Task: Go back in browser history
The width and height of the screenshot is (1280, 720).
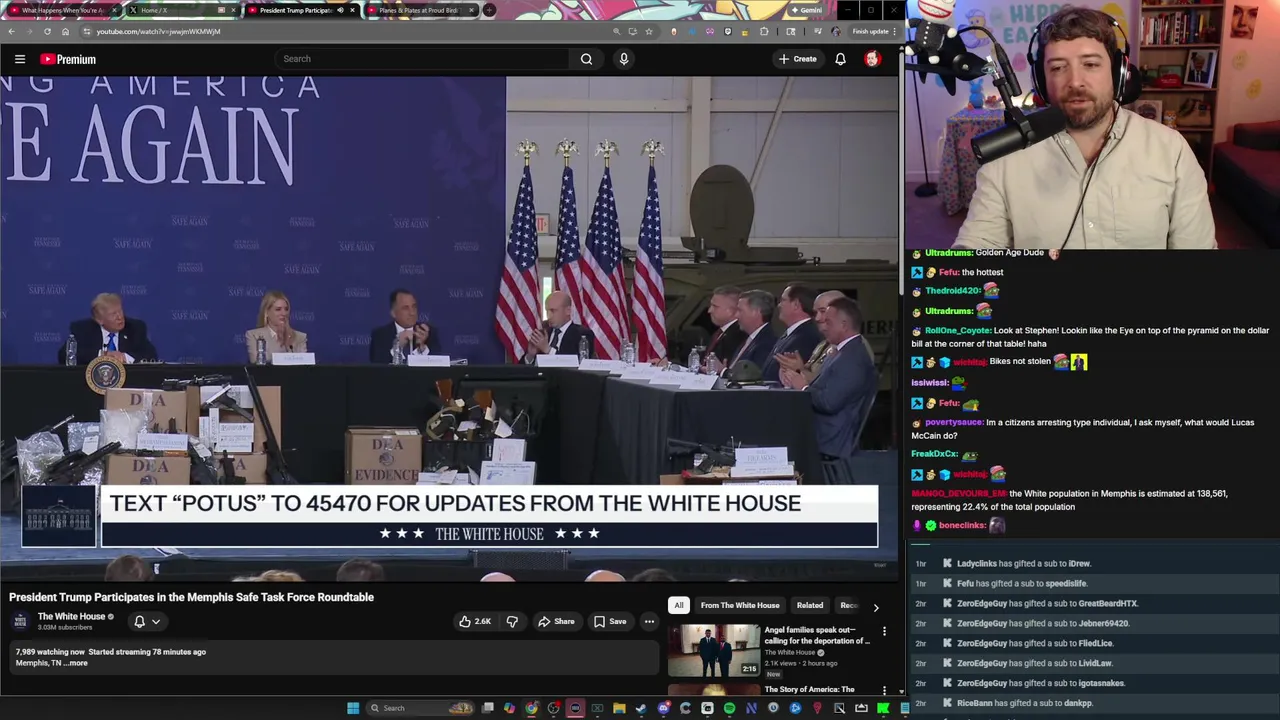Action: pos(11,31)
